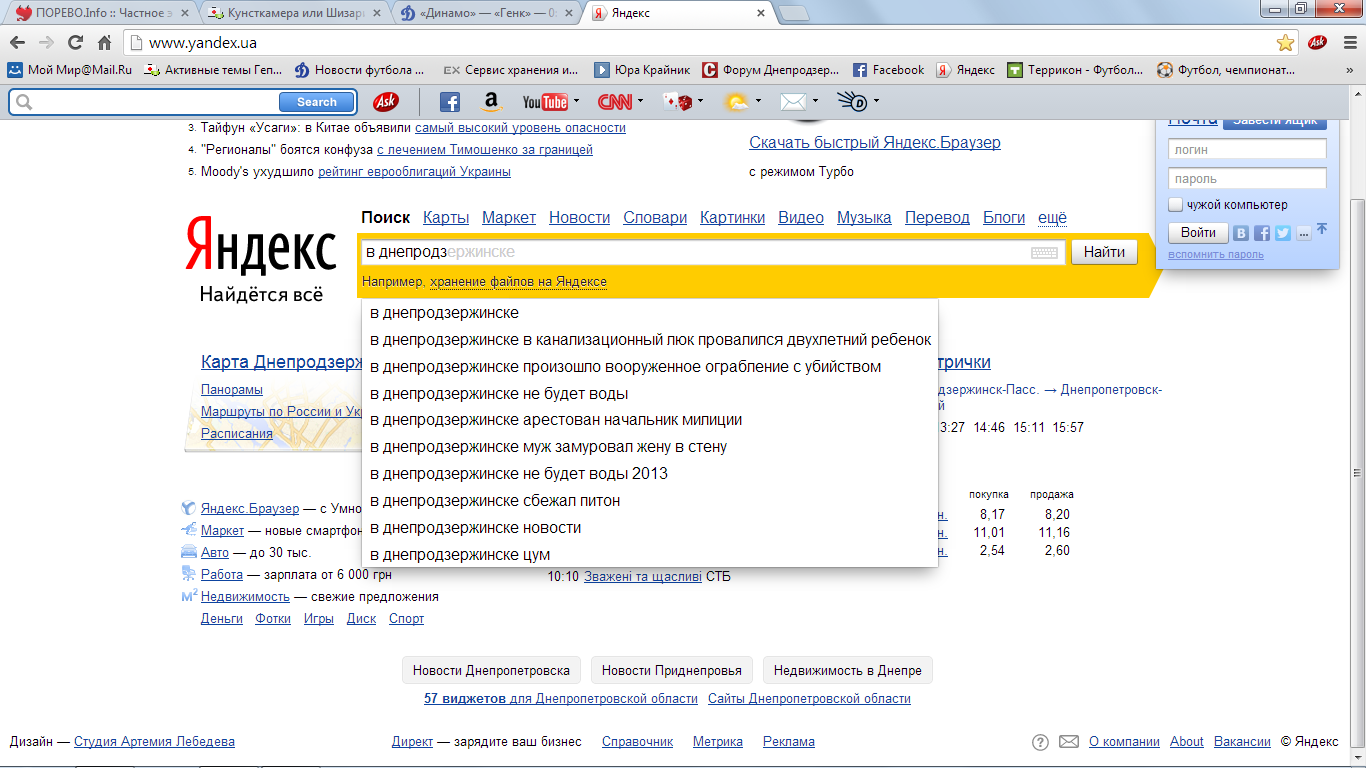Expand dice games dropdown arrow
Image resolution: width=1366 pixels, height=768 pixels.
tap(700, 102)
